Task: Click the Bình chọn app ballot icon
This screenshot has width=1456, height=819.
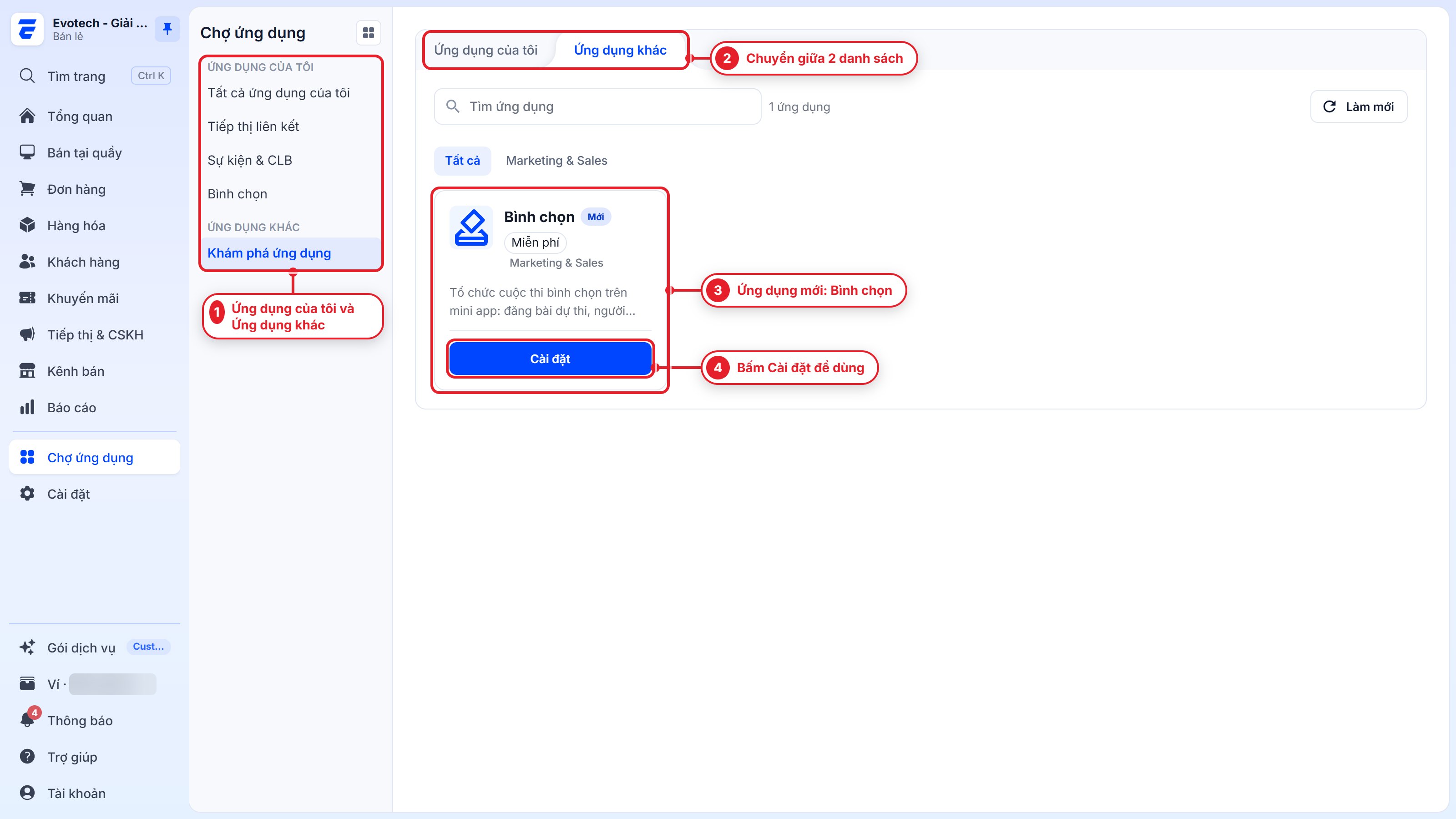Action: tap(471, 227)
